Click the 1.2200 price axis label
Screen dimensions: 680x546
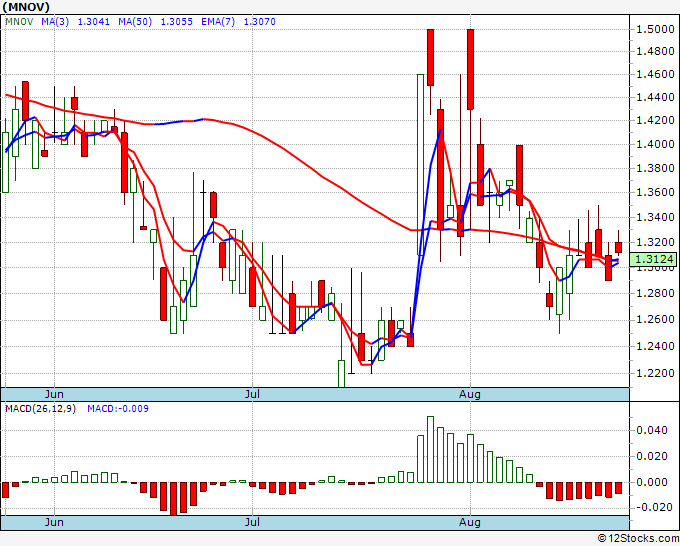655,373
